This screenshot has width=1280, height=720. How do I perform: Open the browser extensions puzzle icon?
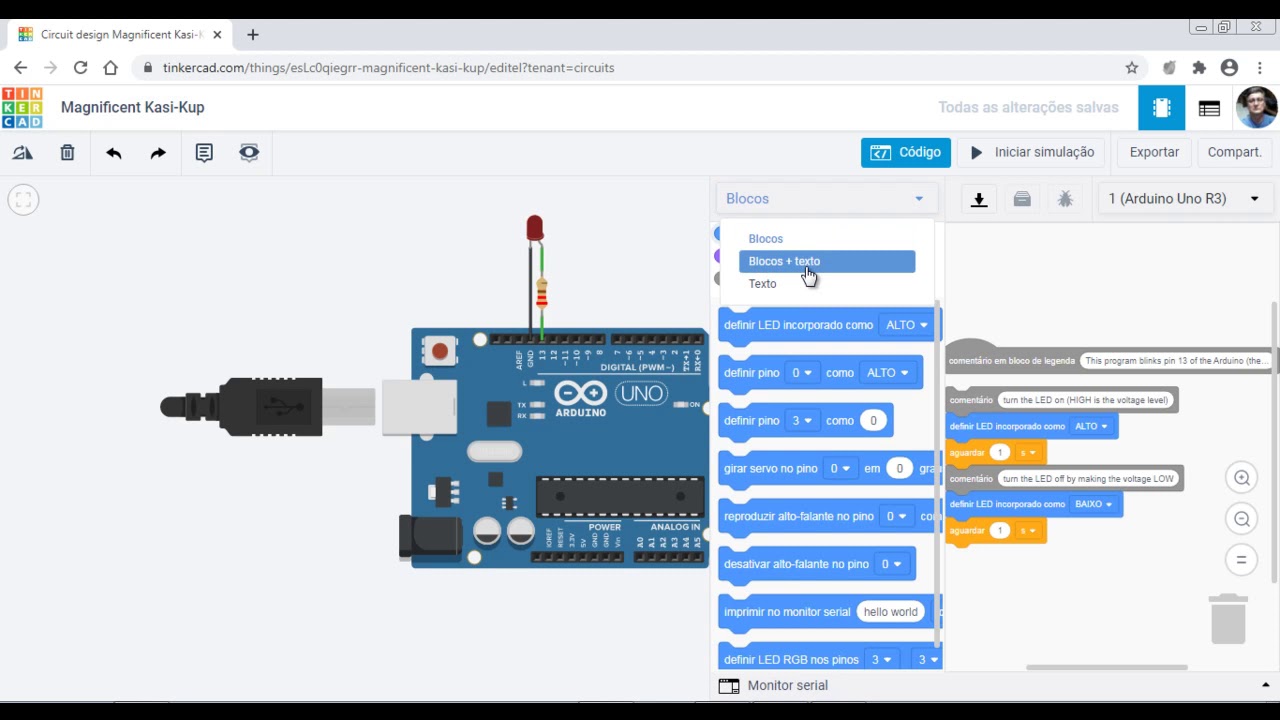[x=1199, y=68]
